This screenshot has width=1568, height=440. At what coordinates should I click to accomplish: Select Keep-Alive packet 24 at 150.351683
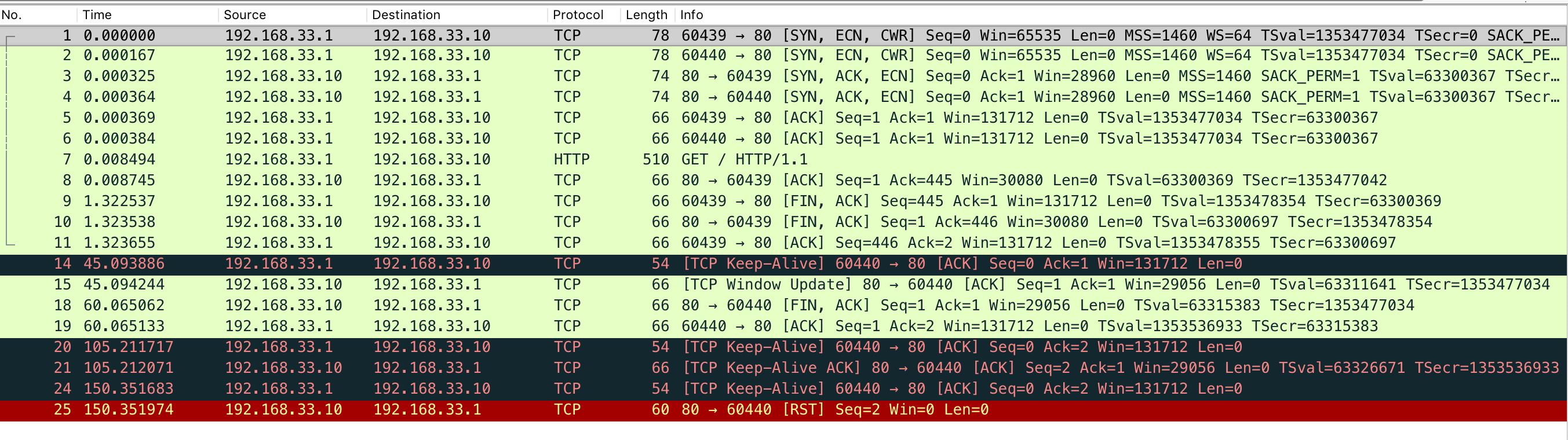coord(784,388)
